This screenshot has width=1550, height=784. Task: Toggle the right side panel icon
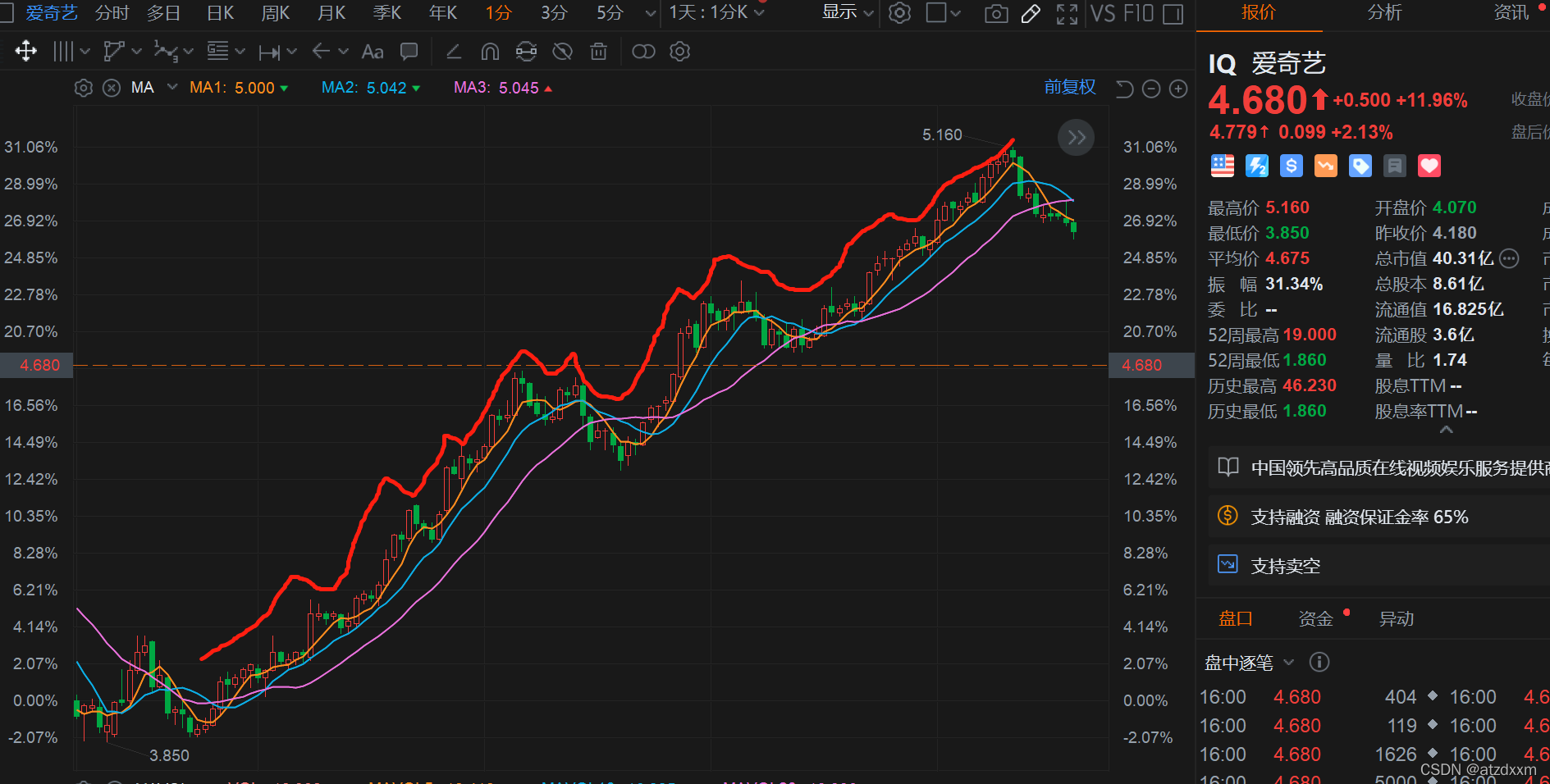[1173, 14]
